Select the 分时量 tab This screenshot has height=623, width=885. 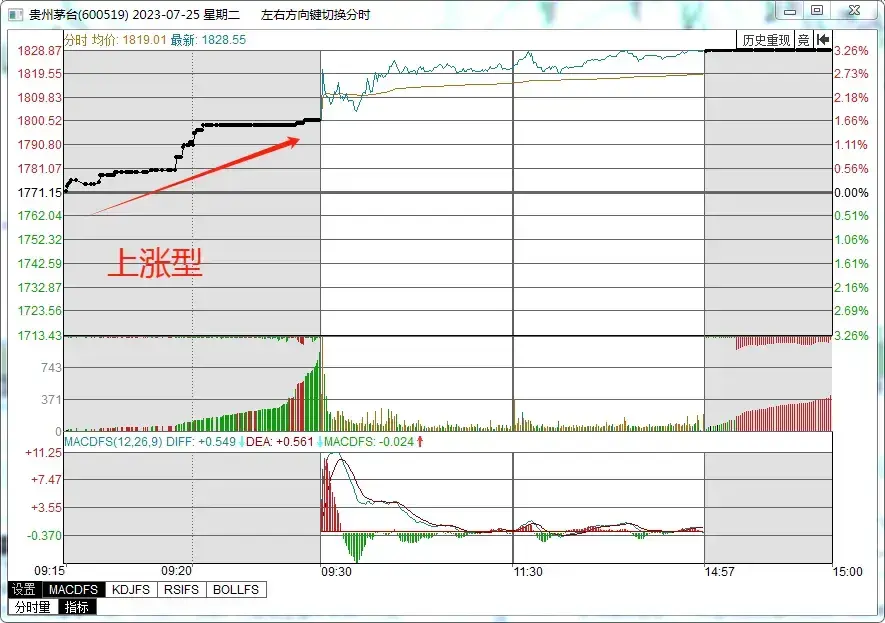pyautogui.click(x=33, y=607)
